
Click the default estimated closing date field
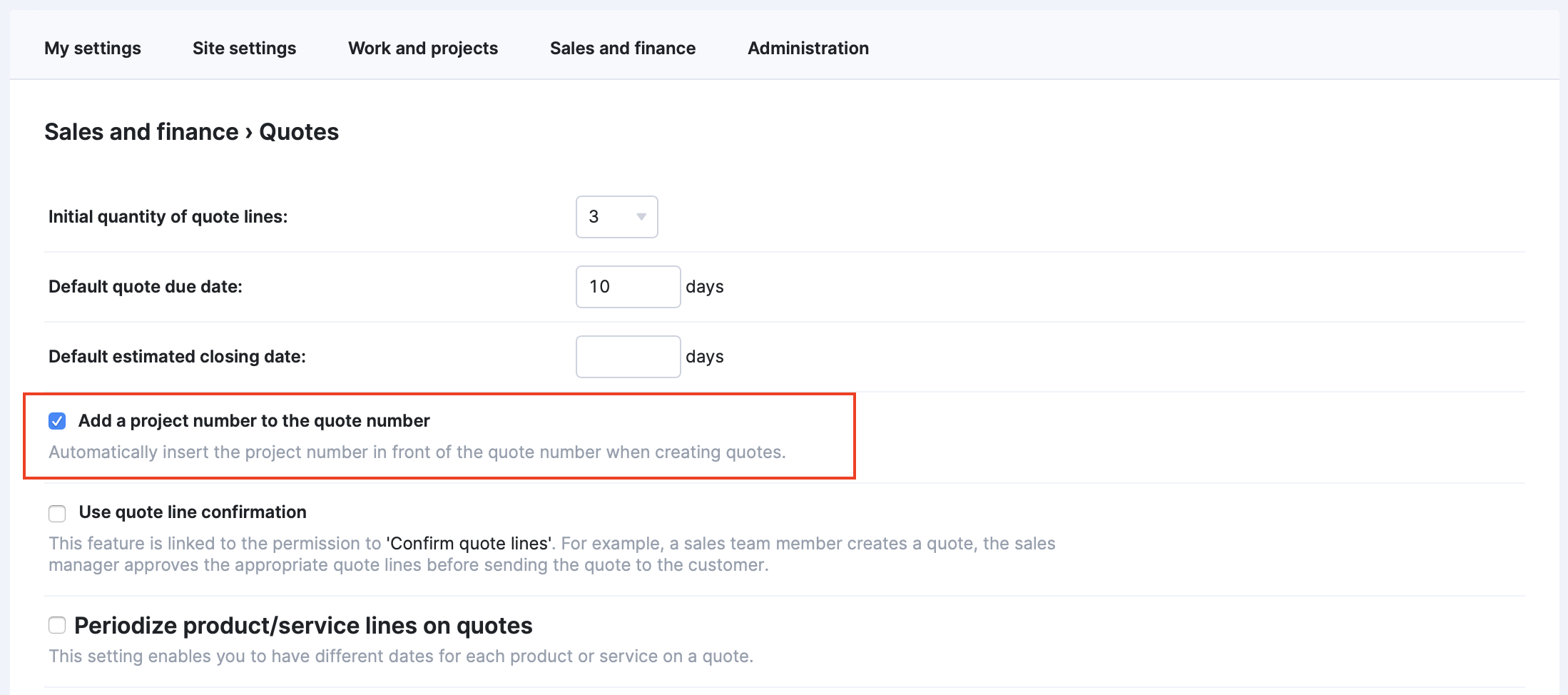click(x=628, y=357)
